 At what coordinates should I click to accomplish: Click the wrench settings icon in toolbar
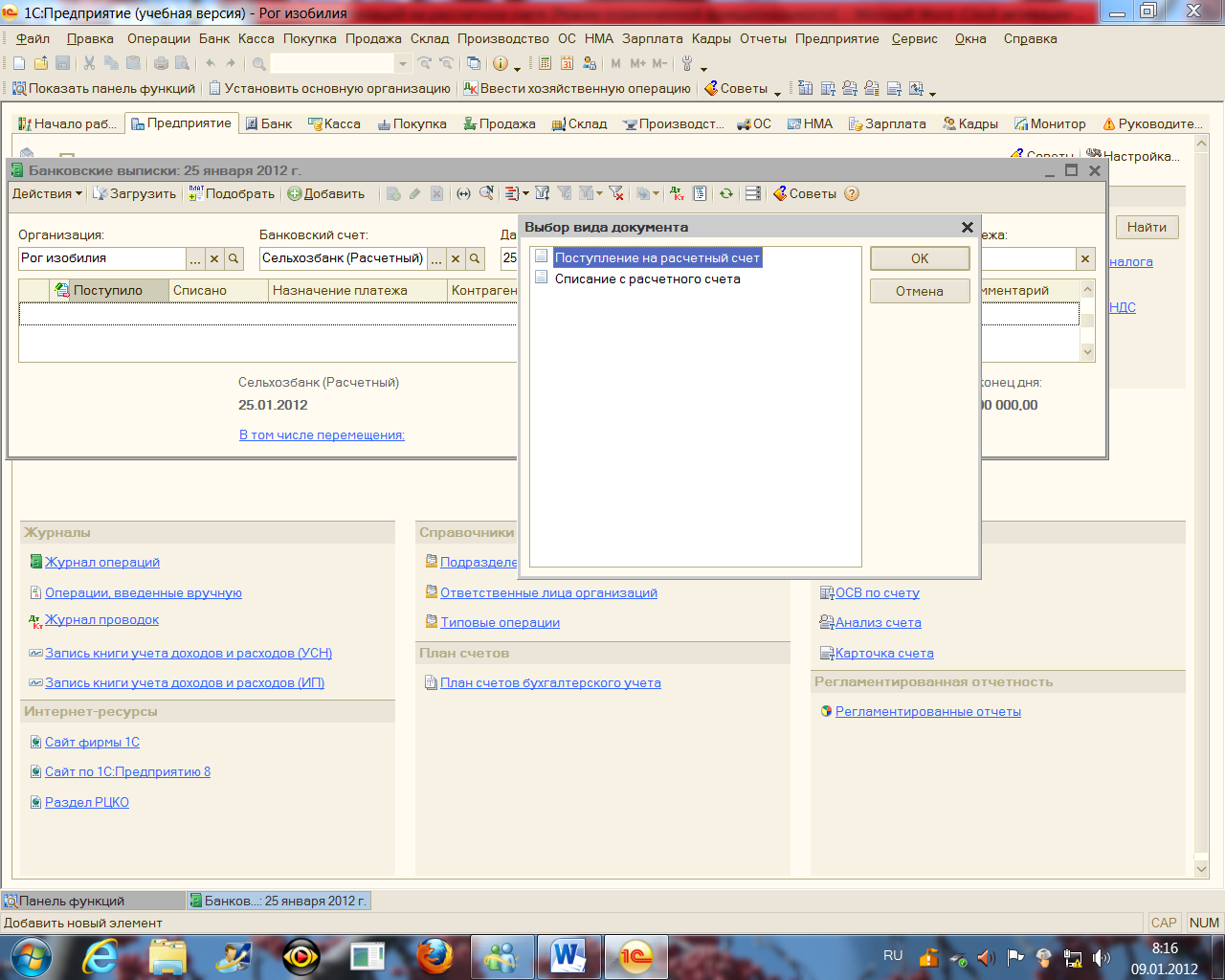[687, 63]
